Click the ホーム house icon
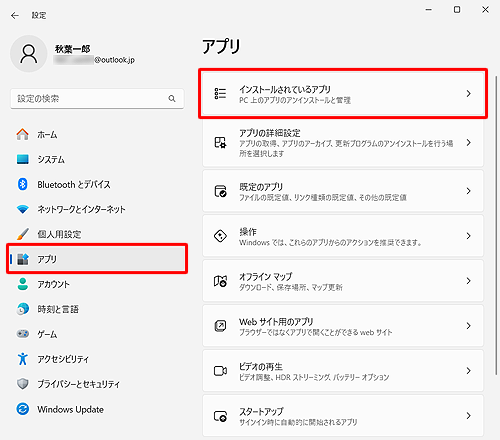The width and height of the screenshot is (500, 440). click(23, 134)
